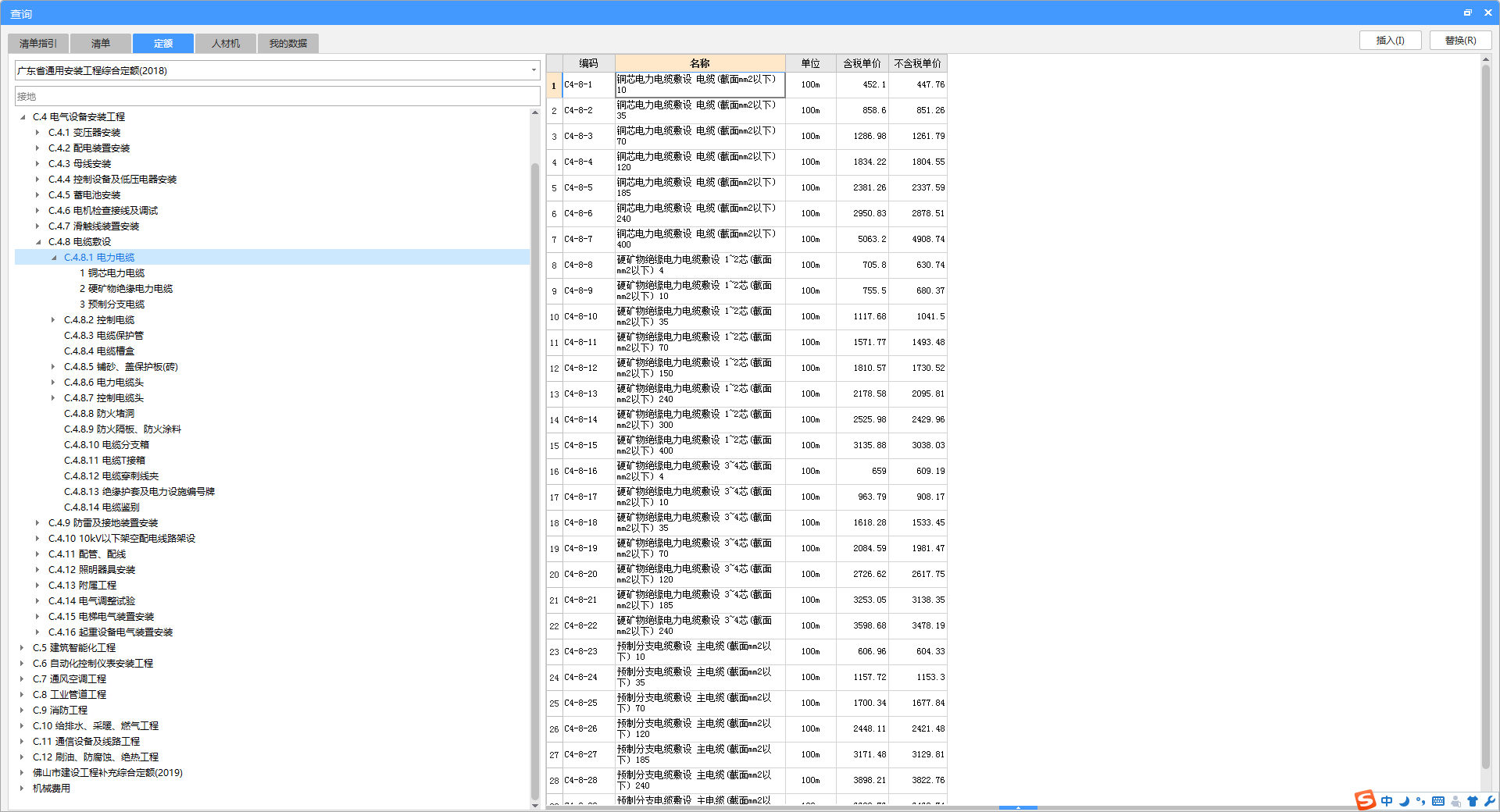
Task: Click the untaxed price 4908.74
Action: pyautogui.click(x=918, y=240)
